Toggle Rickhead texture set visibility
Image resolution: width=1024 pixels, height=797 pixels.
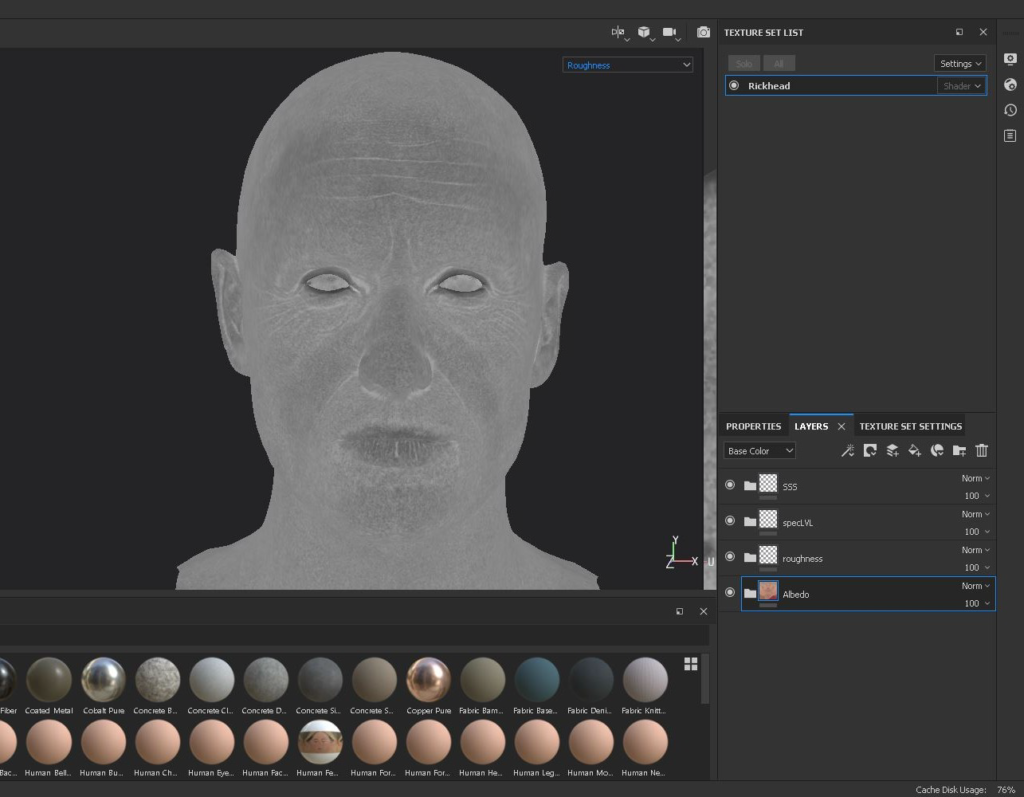click(x=734, y=86)
